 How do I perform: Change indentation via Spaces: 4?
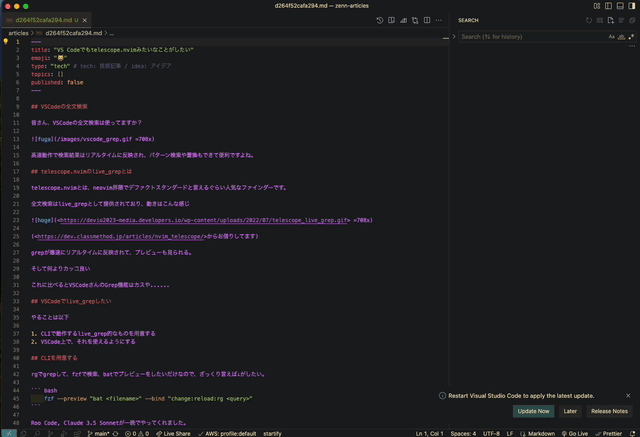(x=463, y=433)
